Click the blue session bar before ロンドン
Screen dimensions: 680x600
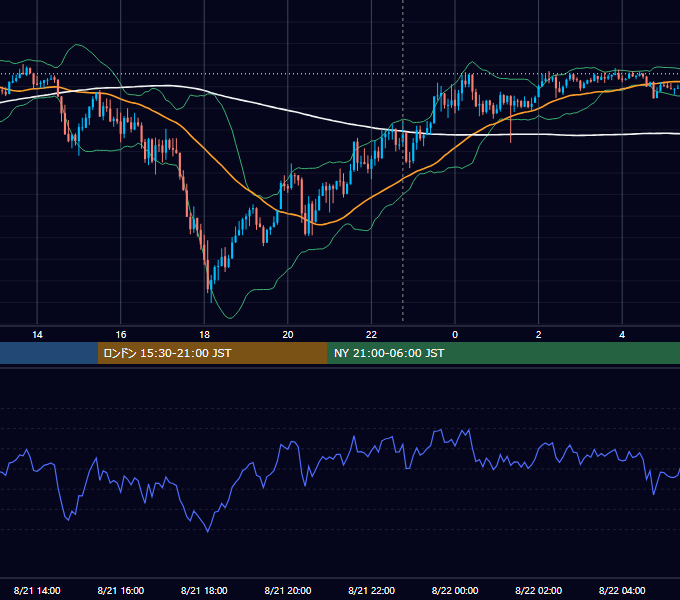tap(49, 353)
